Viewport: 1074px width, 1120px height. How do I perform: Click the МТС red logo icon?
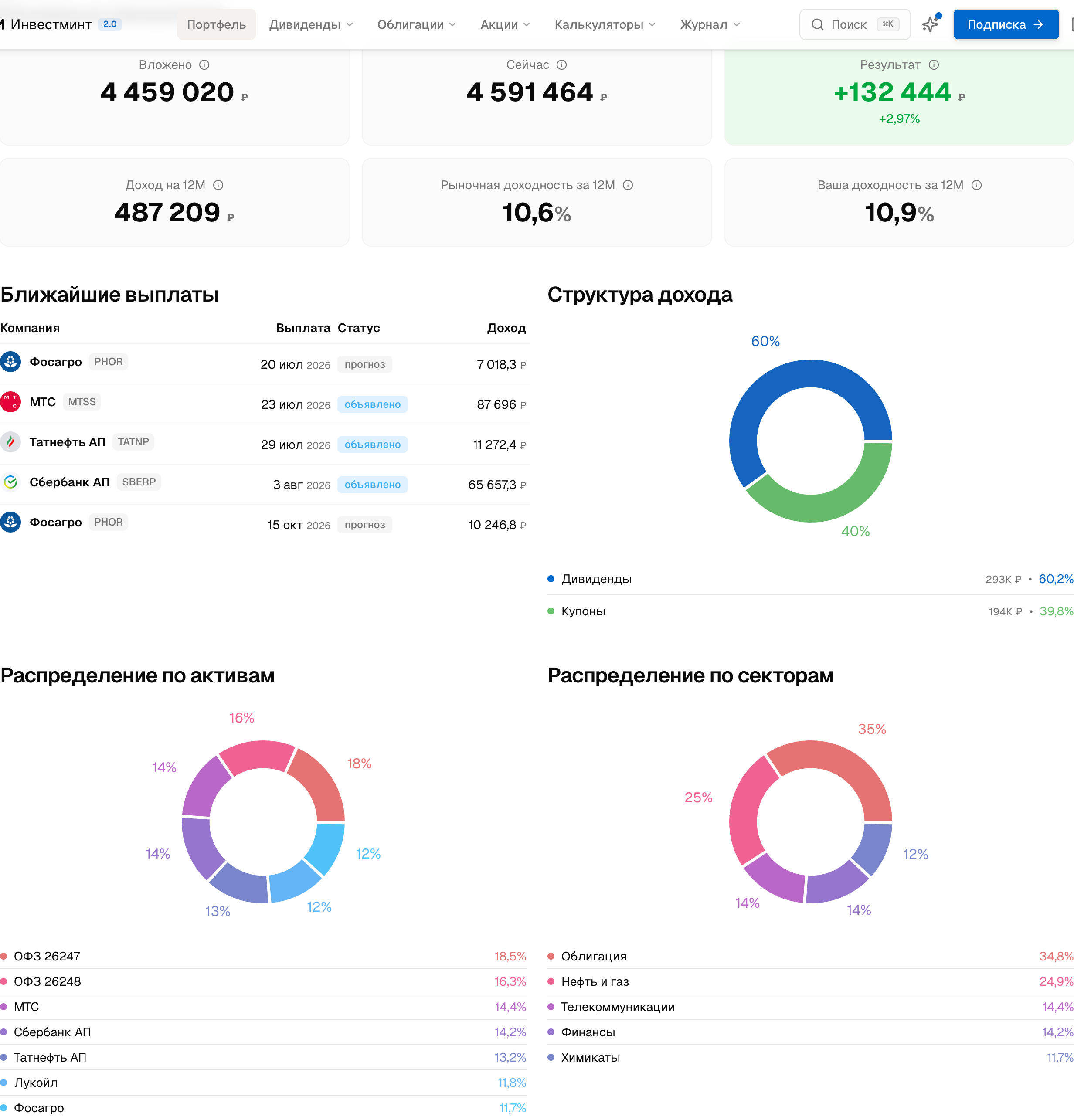coord(10,402)
